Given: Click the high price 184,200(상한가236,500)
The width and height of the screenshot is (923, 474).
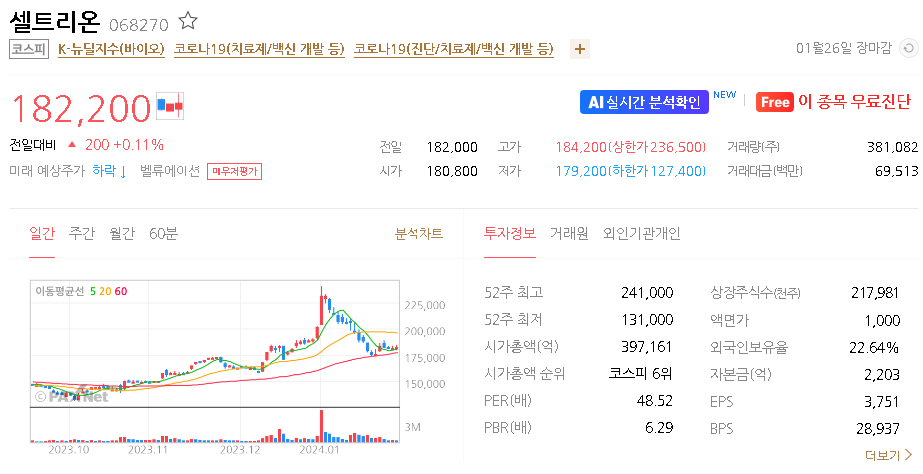Looking at the screenshot, I should click(x=630, y=147).
